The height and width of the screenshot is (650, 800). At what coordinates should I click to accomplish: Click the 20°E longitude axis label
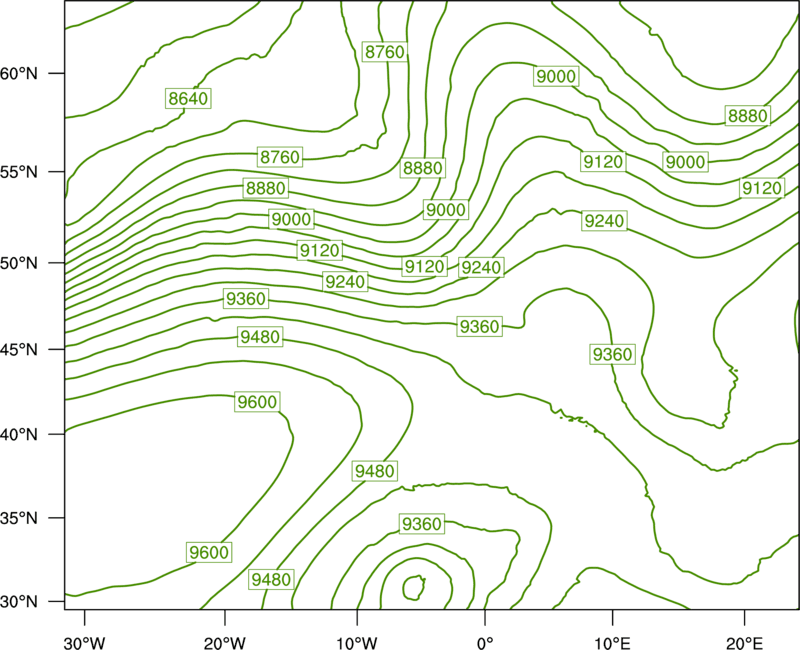point(744,643)
